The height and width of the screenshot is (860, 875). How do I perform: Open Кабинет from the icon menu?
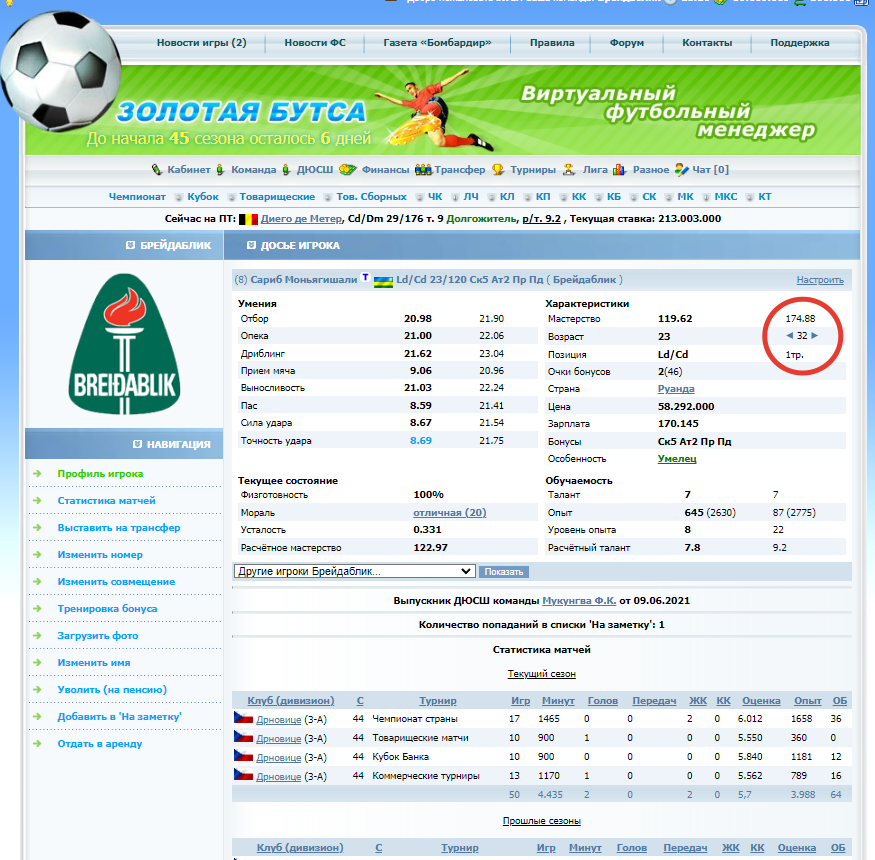coord(189,170)
